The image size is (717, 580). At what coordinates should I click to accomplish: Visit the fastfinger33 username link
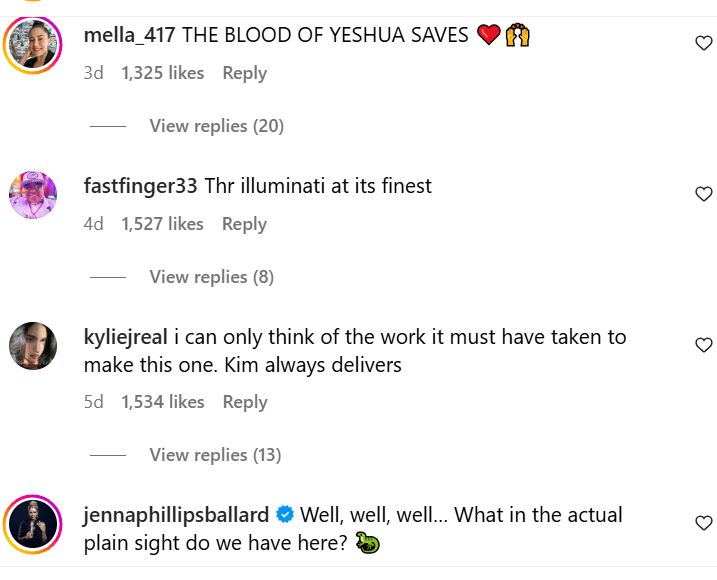coord(140,186)
